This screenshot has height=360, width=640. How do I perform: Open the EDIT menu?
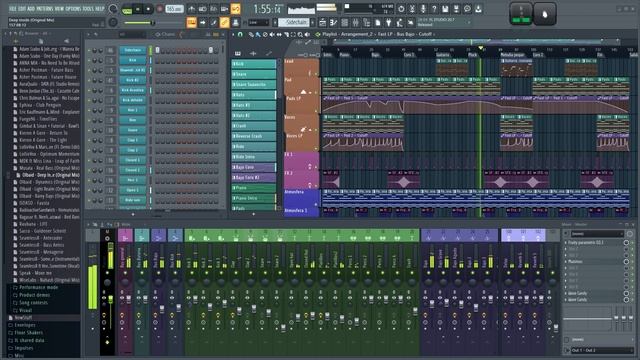(x=22, y=9)
